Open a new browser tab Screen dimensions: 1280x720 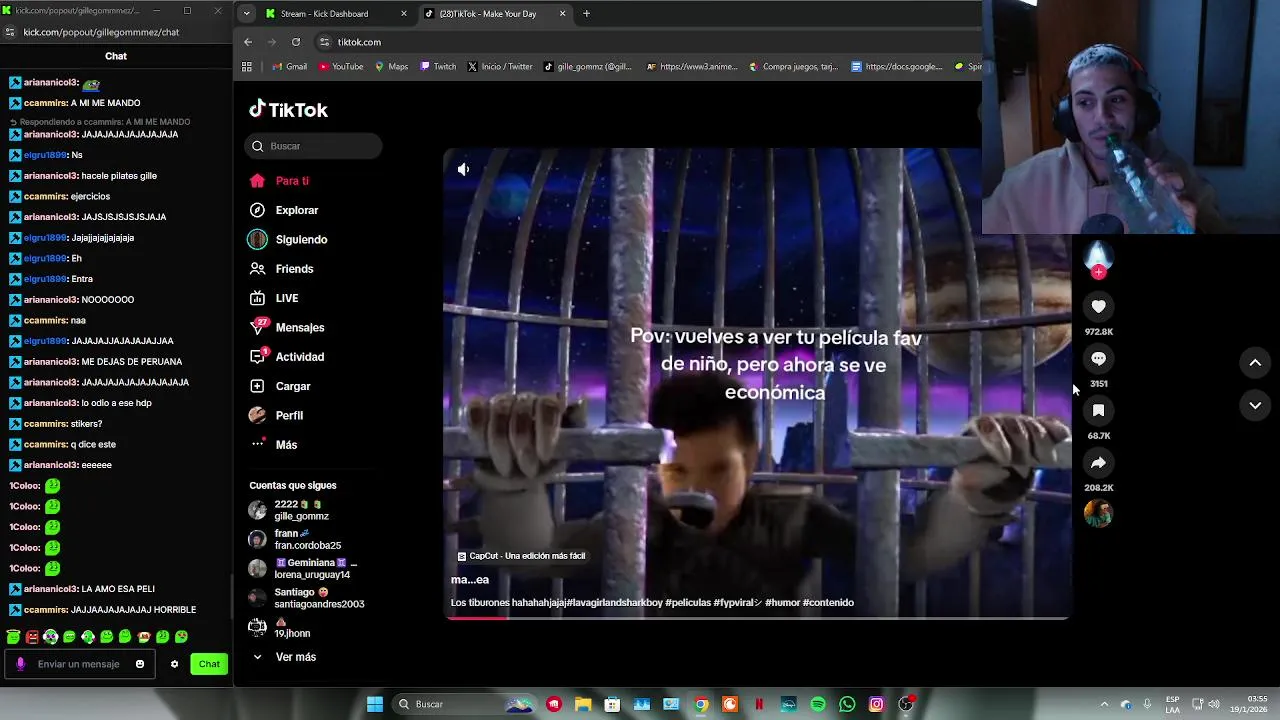pyautogui.click(x=586, y=14)
